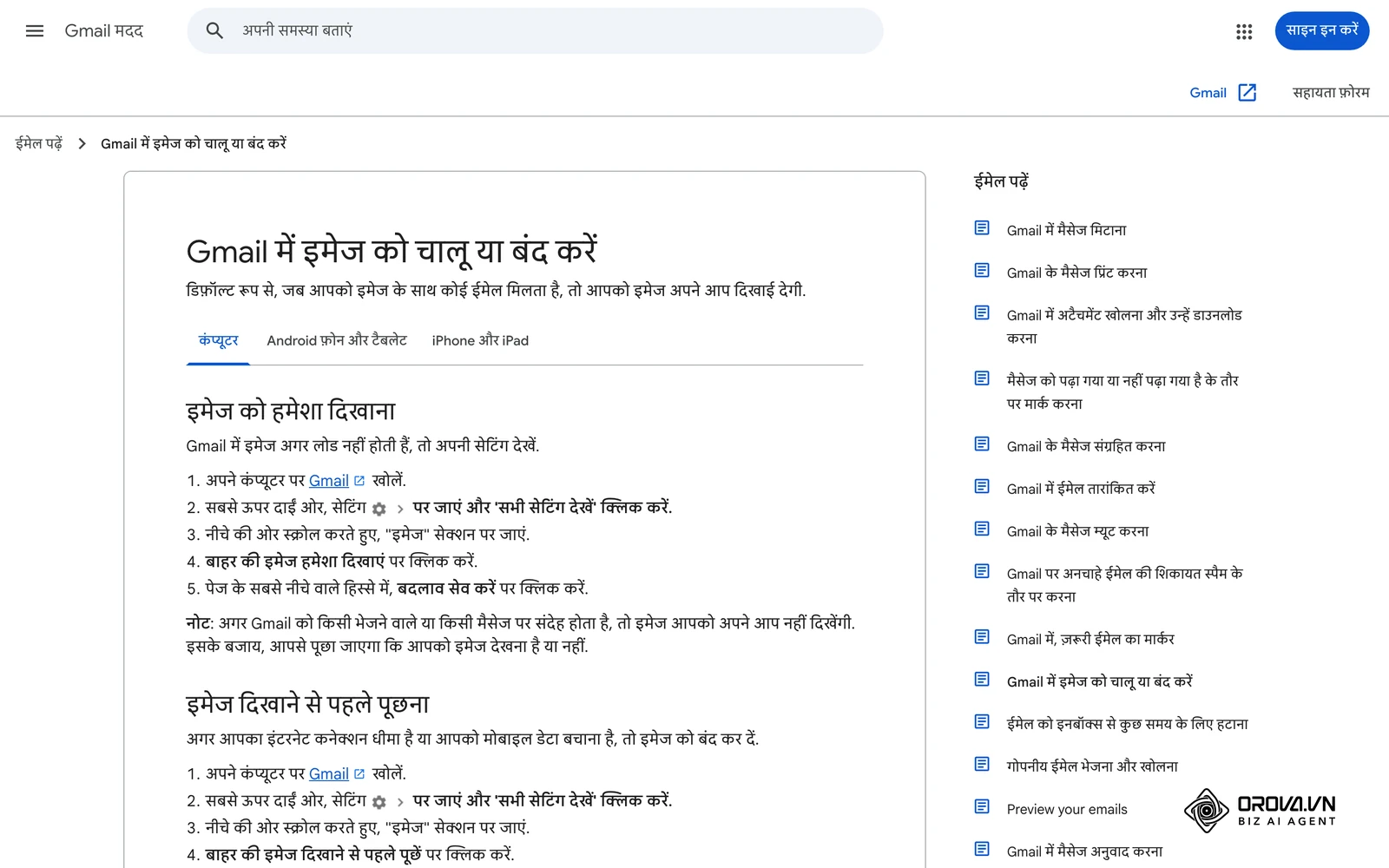Open 'Gmail में अटैचमेंट खोलना और उन्हें डाउनलोड करना' article
Screen dimensions: 1389x868
[x=1124, y=326]
